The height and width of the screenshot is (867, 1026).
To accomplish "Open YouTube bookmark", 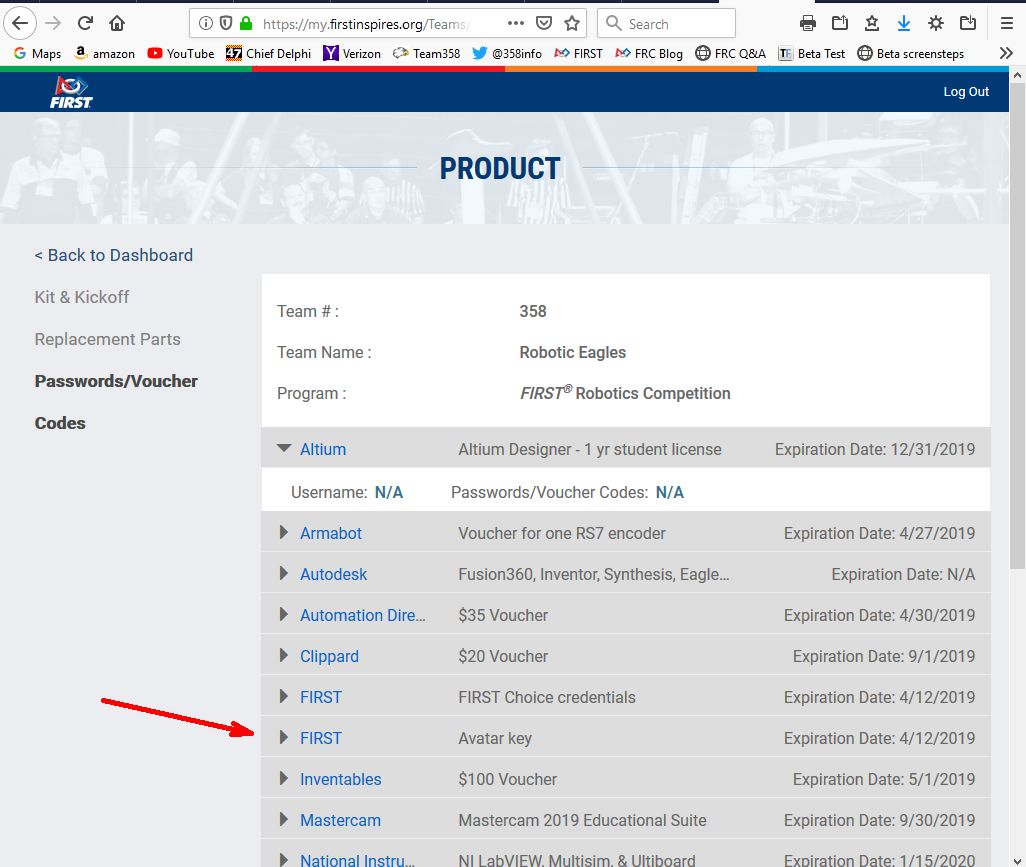I will coord(181,54).
